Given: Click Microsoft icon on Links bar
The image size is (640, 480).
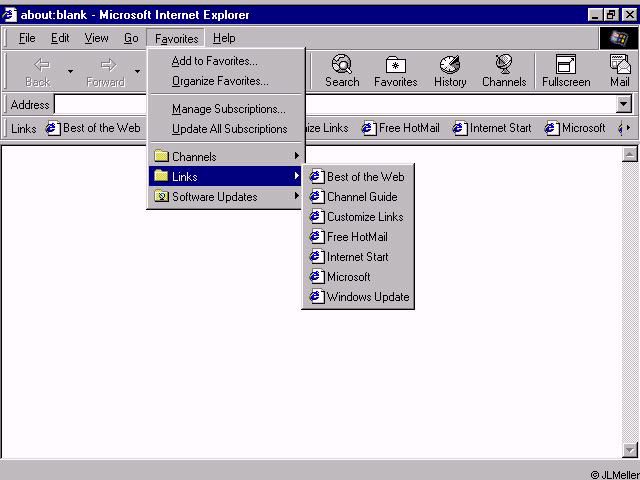Looking at the screenshot, I should pos(551,128).
